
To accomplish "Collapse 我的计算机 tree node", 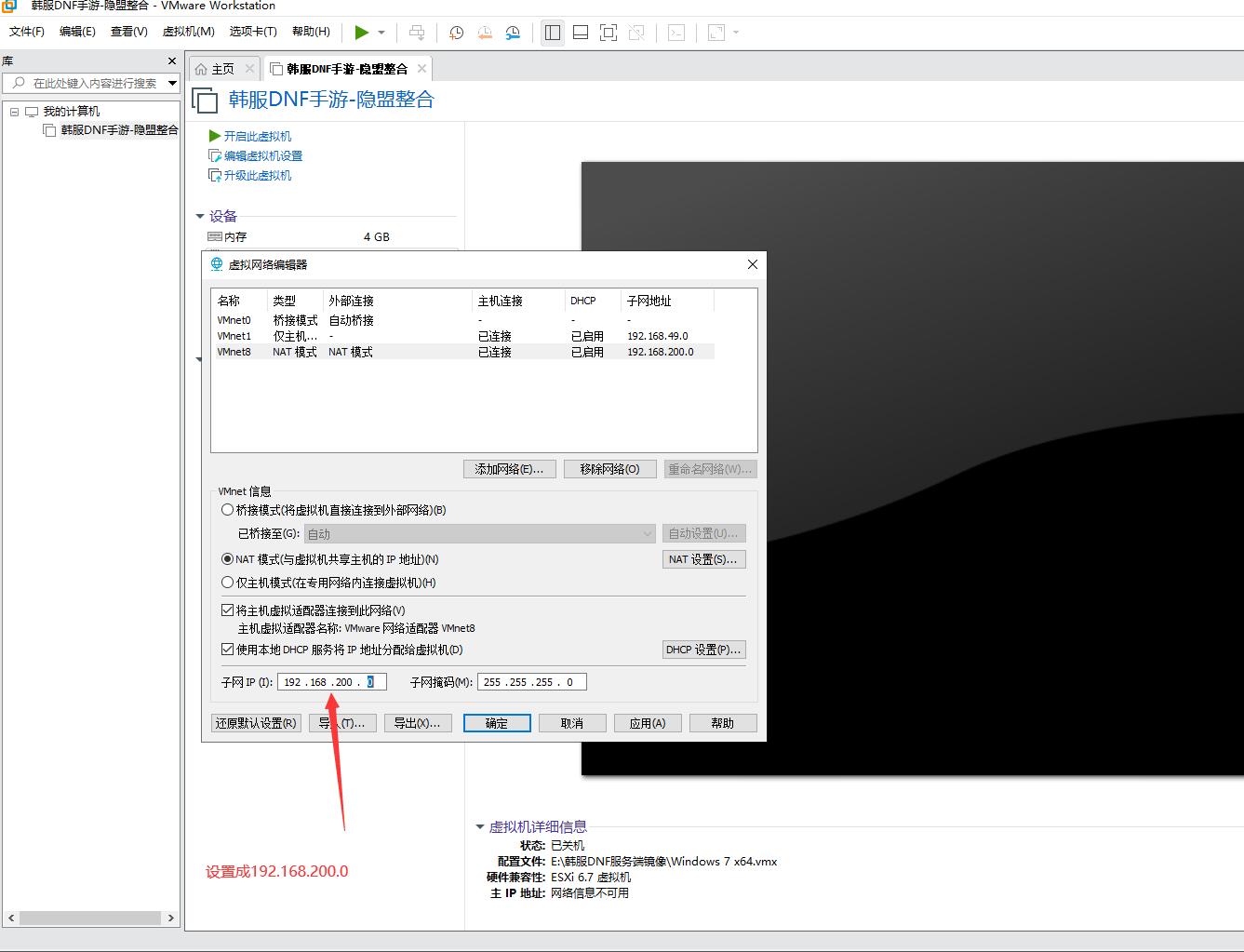I will 14,112.
